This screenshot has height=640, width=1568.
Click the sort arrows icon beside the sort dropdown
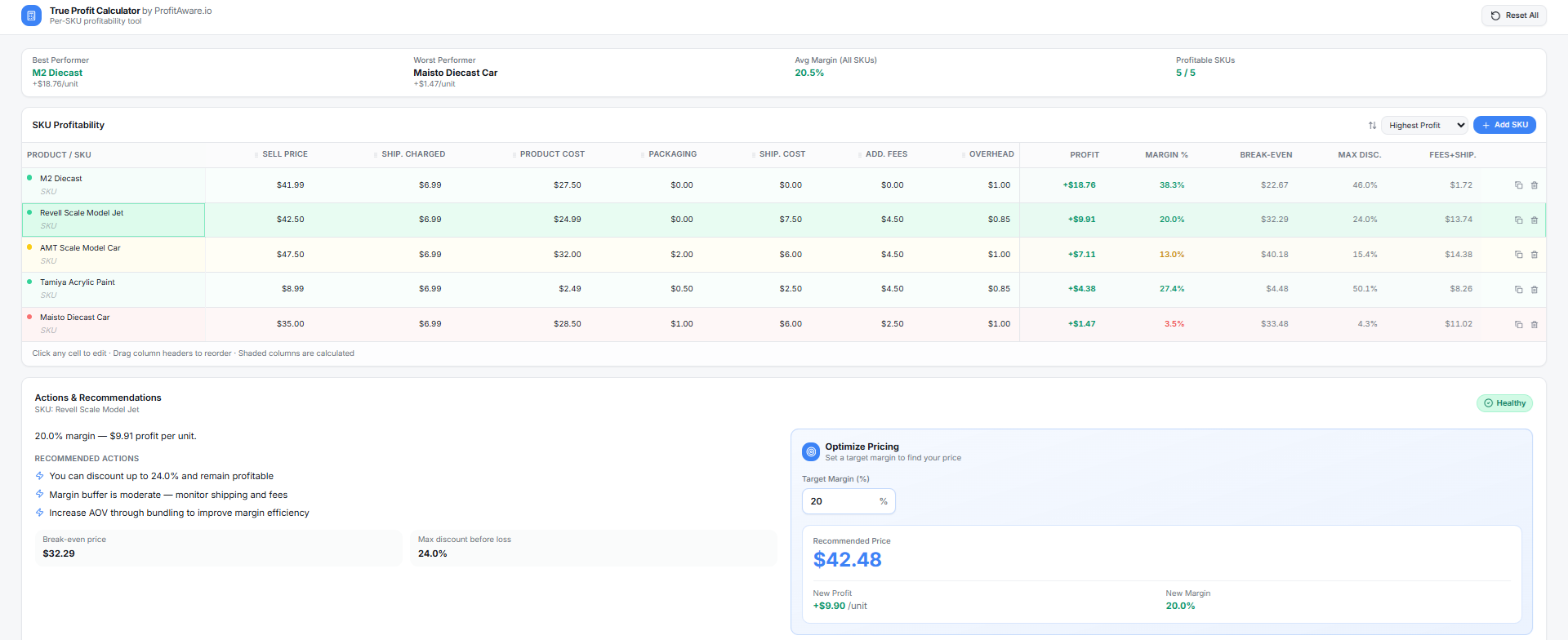1372,126
